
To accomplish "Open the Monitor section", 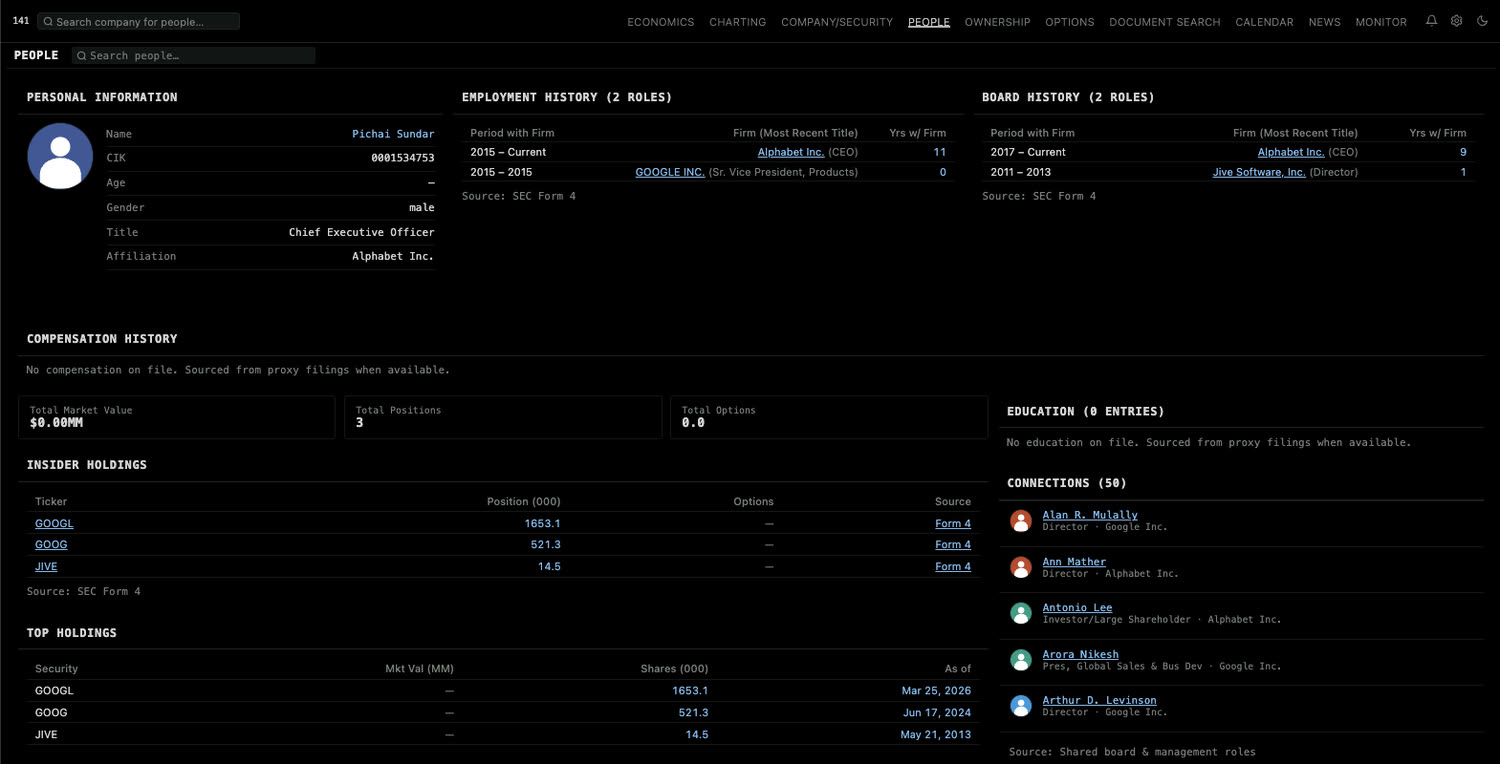I will tap(1381, 22).
